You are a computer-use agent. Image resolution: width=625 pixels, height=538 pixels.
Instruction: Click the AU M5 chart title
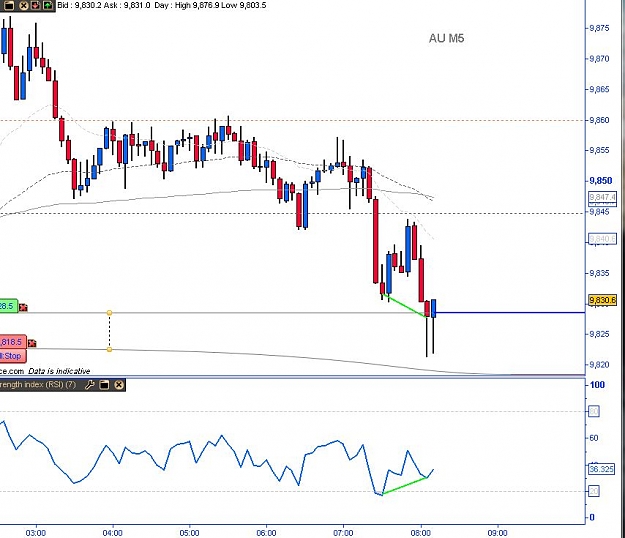click(x=446, y=38)
